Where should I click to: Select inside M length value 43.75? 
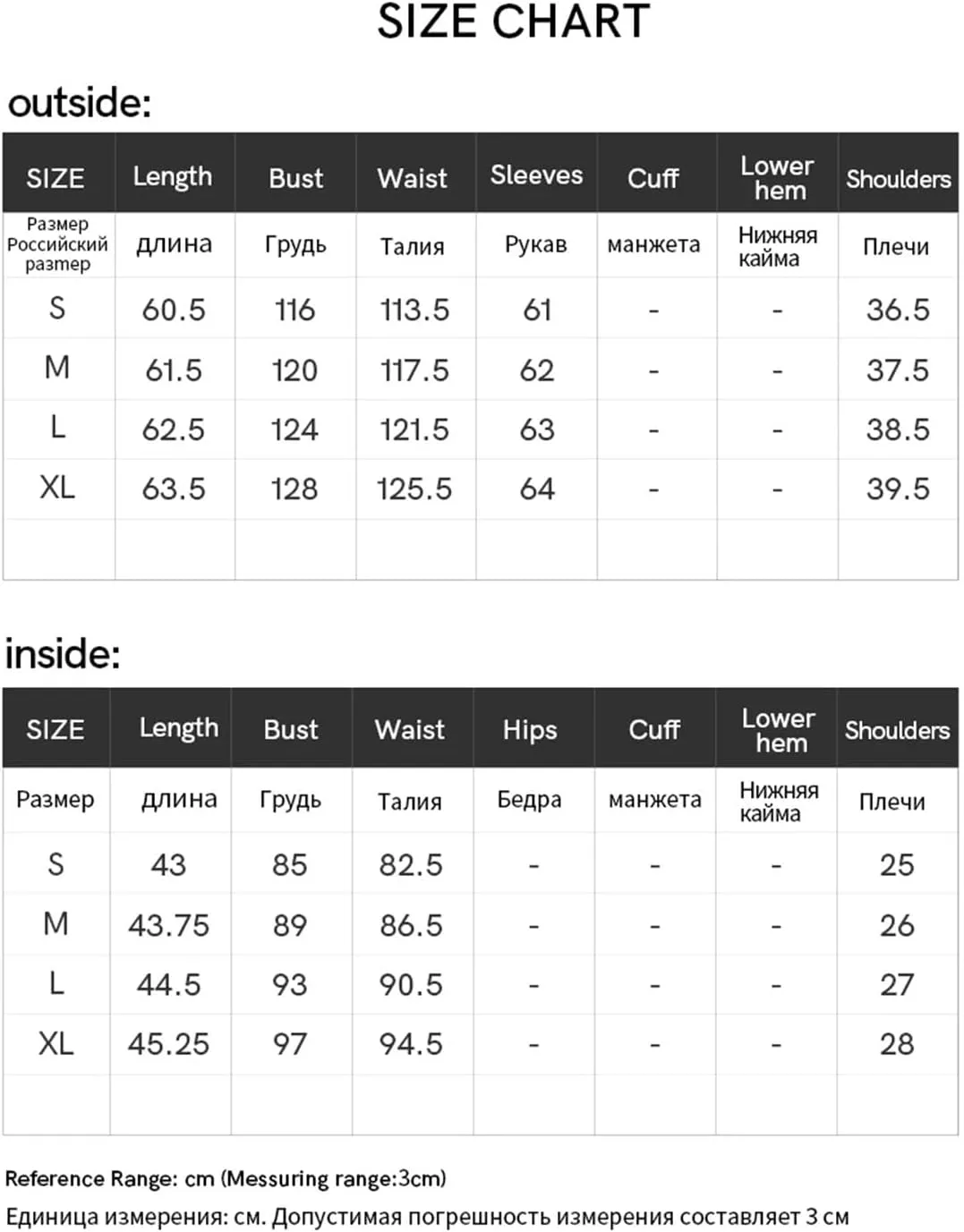(x=168, y=925)
